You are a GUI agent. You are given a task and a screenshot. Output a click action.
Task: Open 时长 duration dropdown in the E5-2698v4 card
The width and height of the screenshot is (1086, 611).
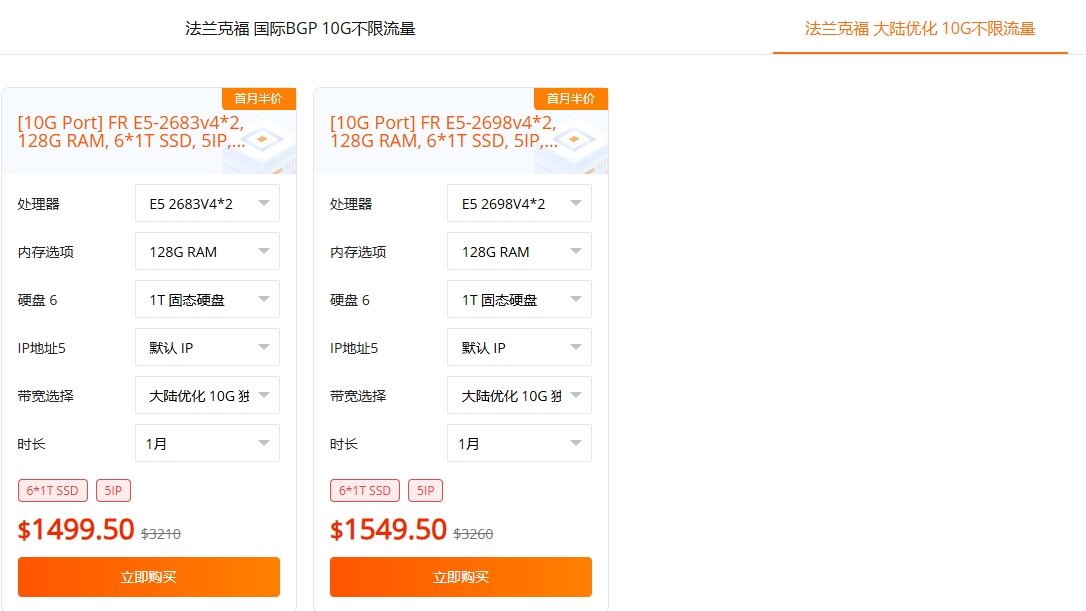519,444
